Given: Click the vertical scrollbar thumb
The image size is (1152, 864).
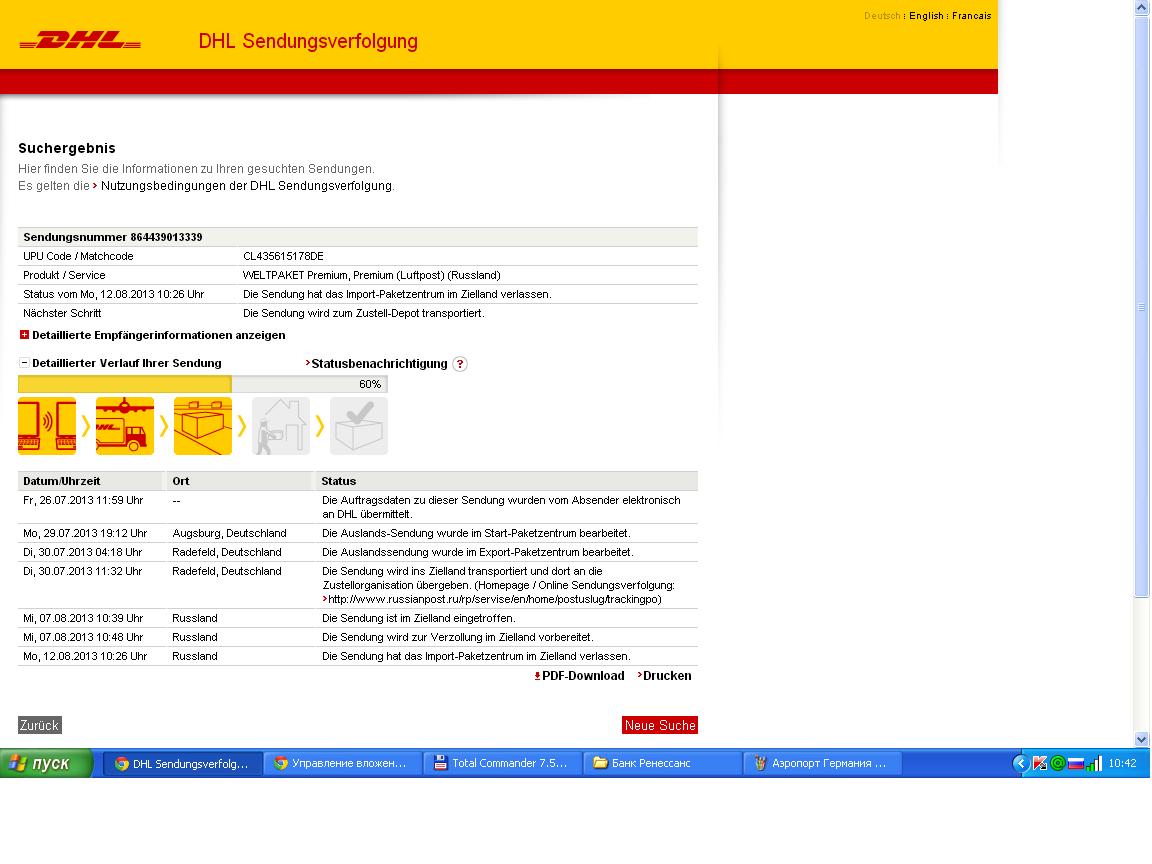Looking at the screenshot, I should coord(1142,306).
